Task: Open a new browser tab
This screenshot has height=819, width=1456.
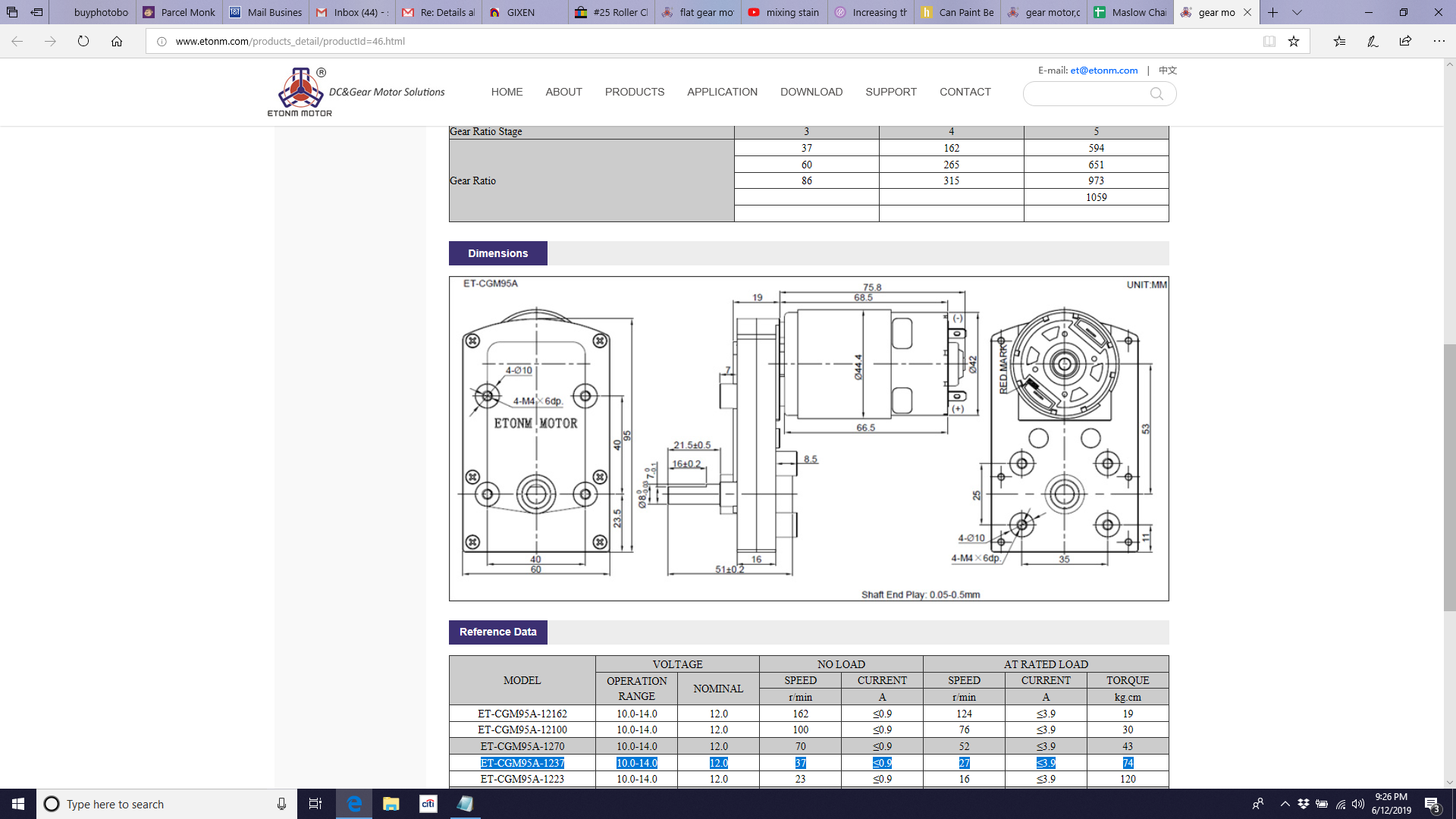Action: tap(1272, 12)
